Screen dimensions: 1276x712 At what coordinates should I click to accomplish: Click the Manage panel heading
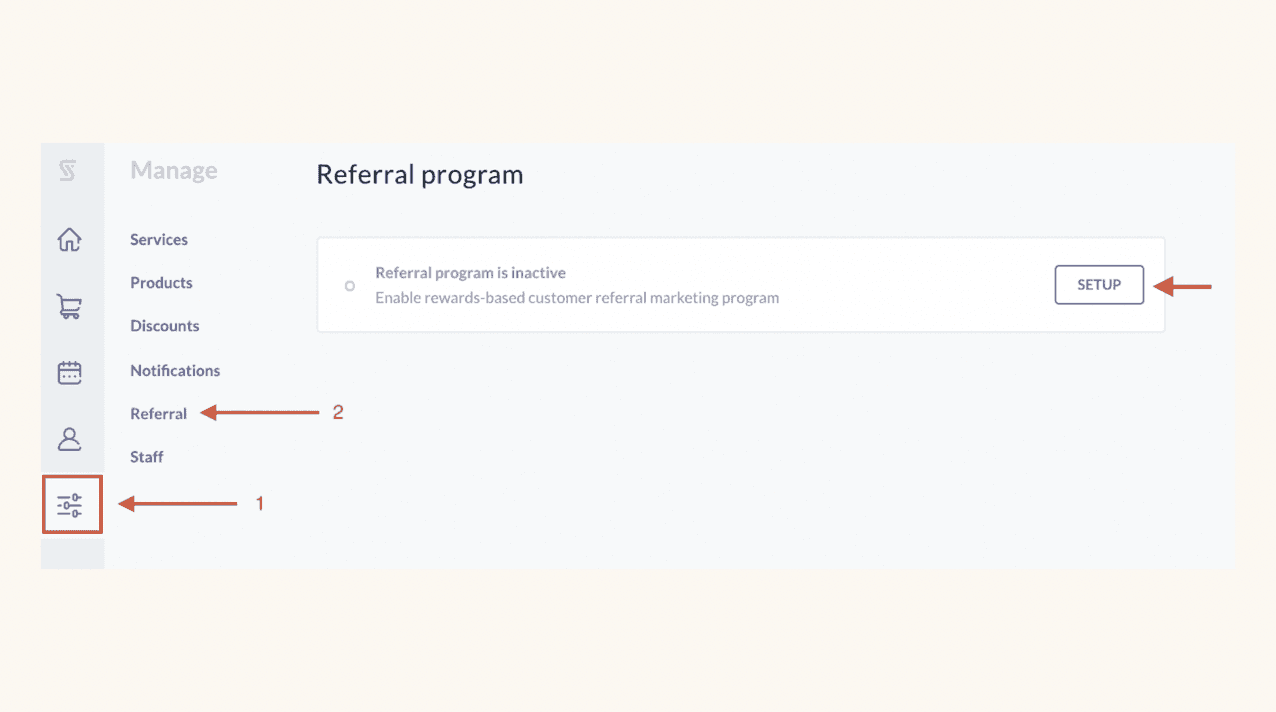pos(174,171)
